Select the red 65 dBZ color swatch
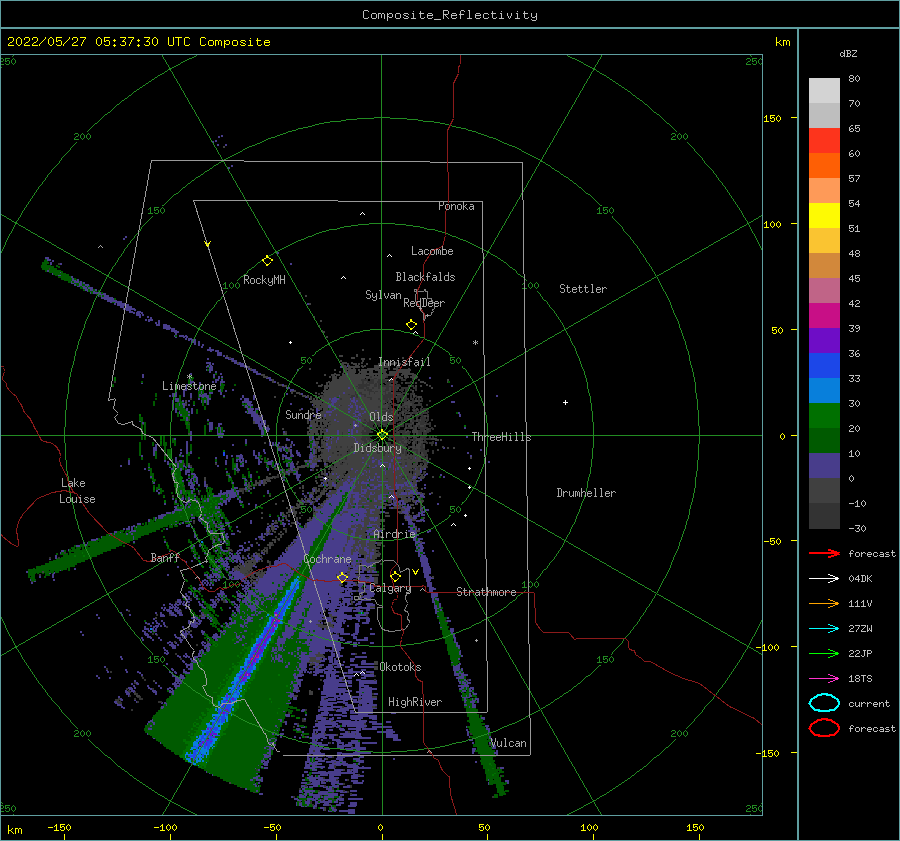The width and height of the screenshot is (900, 841). pos(824,141)
